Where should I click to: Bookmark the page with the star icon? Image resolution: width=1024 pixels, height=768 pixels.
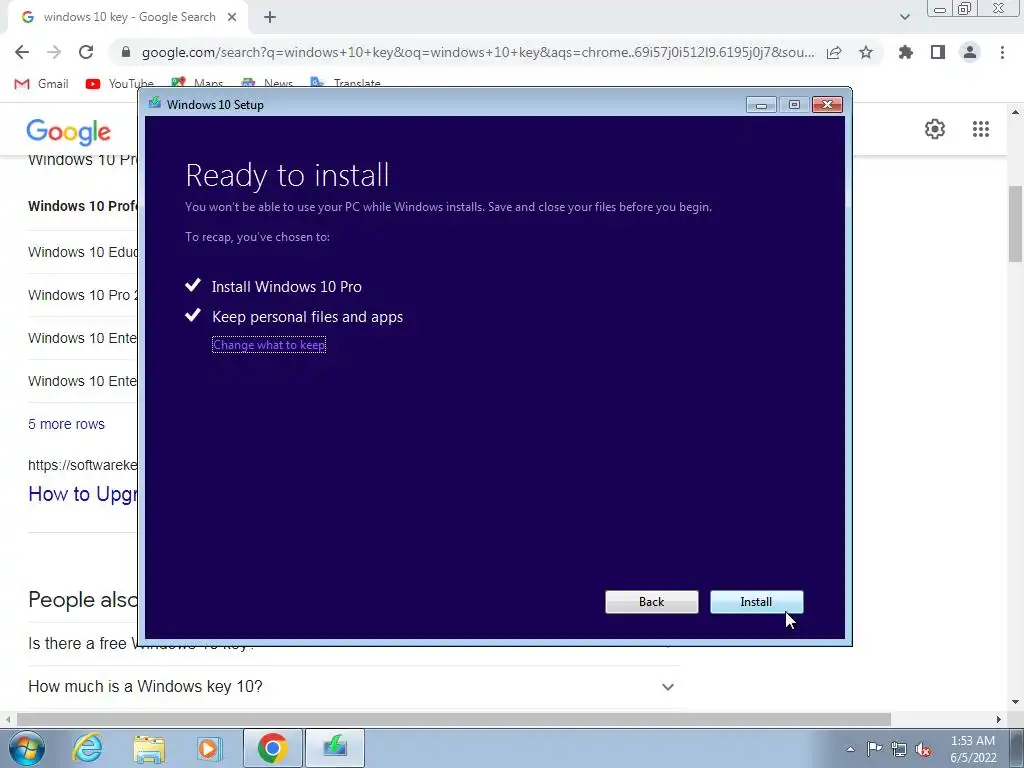866,52
